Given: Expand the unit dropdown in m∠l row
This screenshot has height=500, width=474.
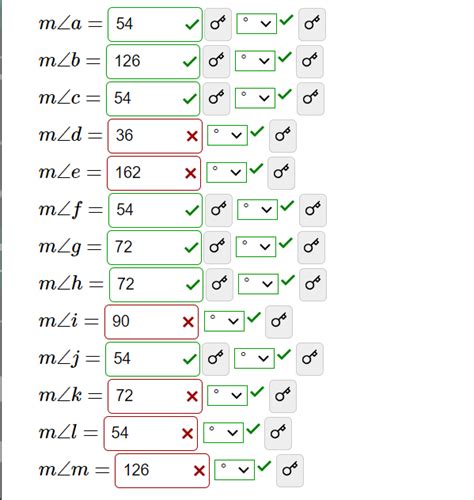Looking at the screenshot, I should 223,432.
